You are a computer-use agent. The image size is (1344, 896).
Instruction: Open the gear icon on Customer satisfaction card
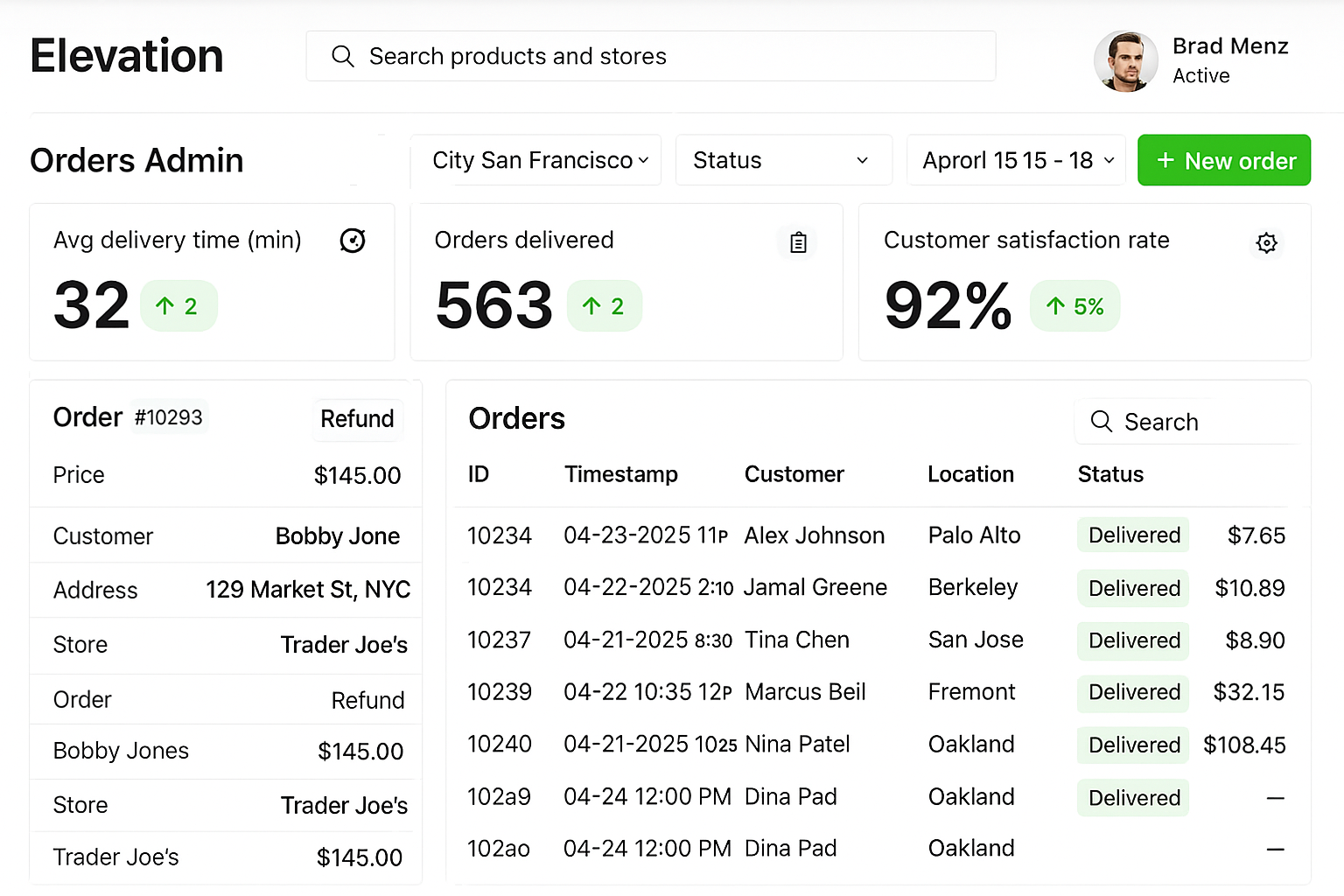(1266, 242)
